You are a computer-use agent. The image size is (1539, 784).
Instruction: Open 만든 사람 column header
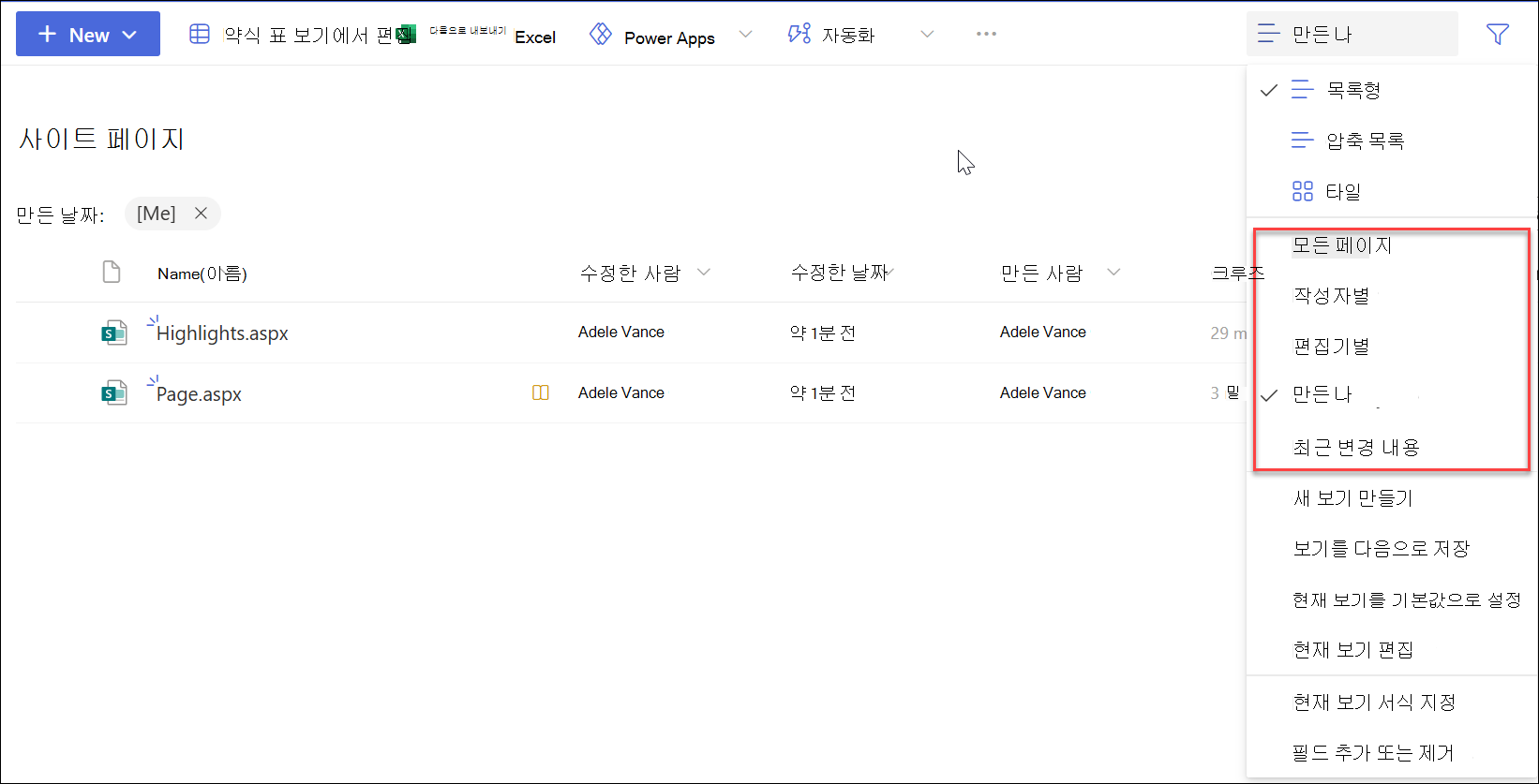point(1042,274)
